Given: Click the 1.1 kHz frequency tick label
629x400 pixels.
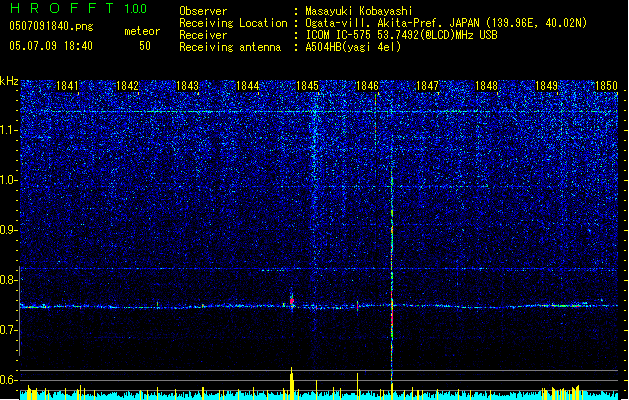Looking at the screenshot, I should pyautogui.click(x=8, y=130).
